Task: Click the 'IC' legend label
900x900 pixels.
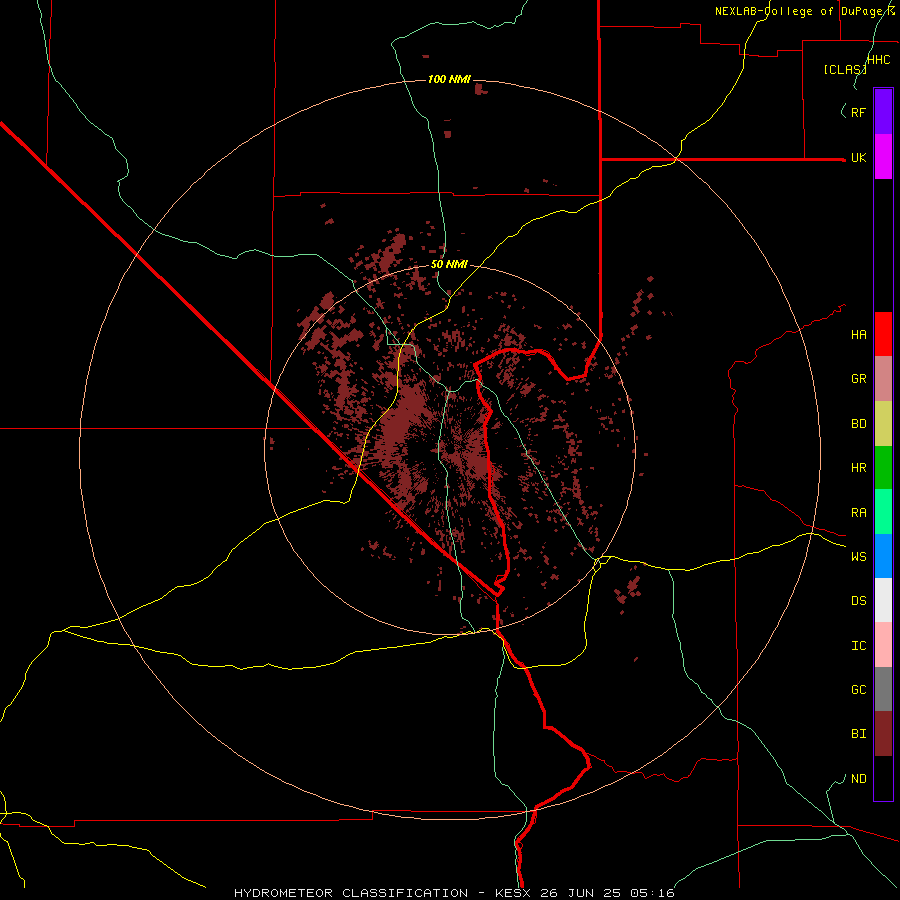Action: pos(858,646)
